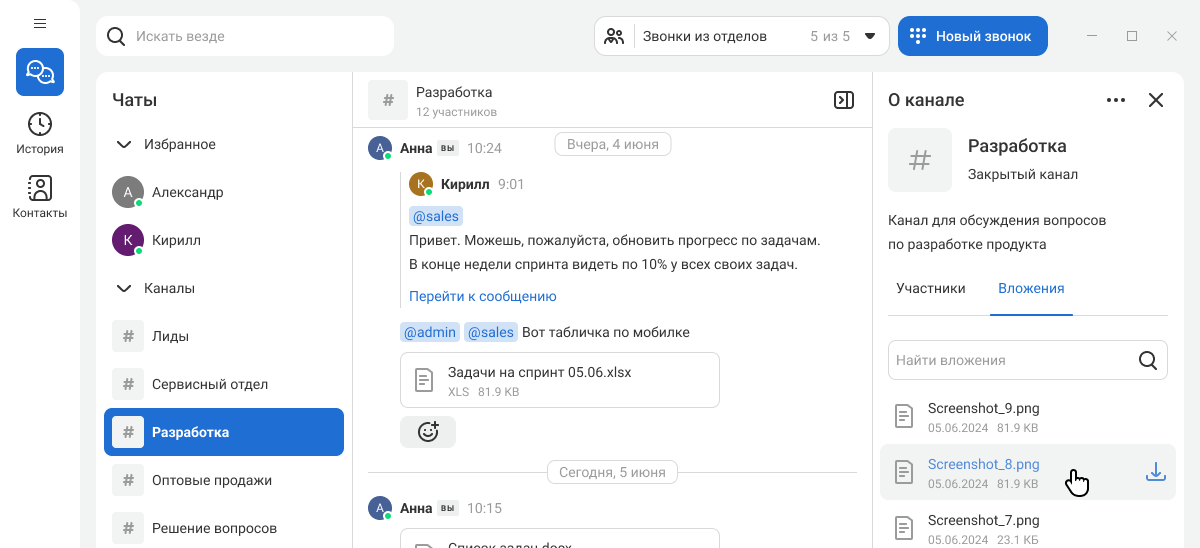Switch to the Participants tab
The image size is (1200, 548).
tap(930, 288)
